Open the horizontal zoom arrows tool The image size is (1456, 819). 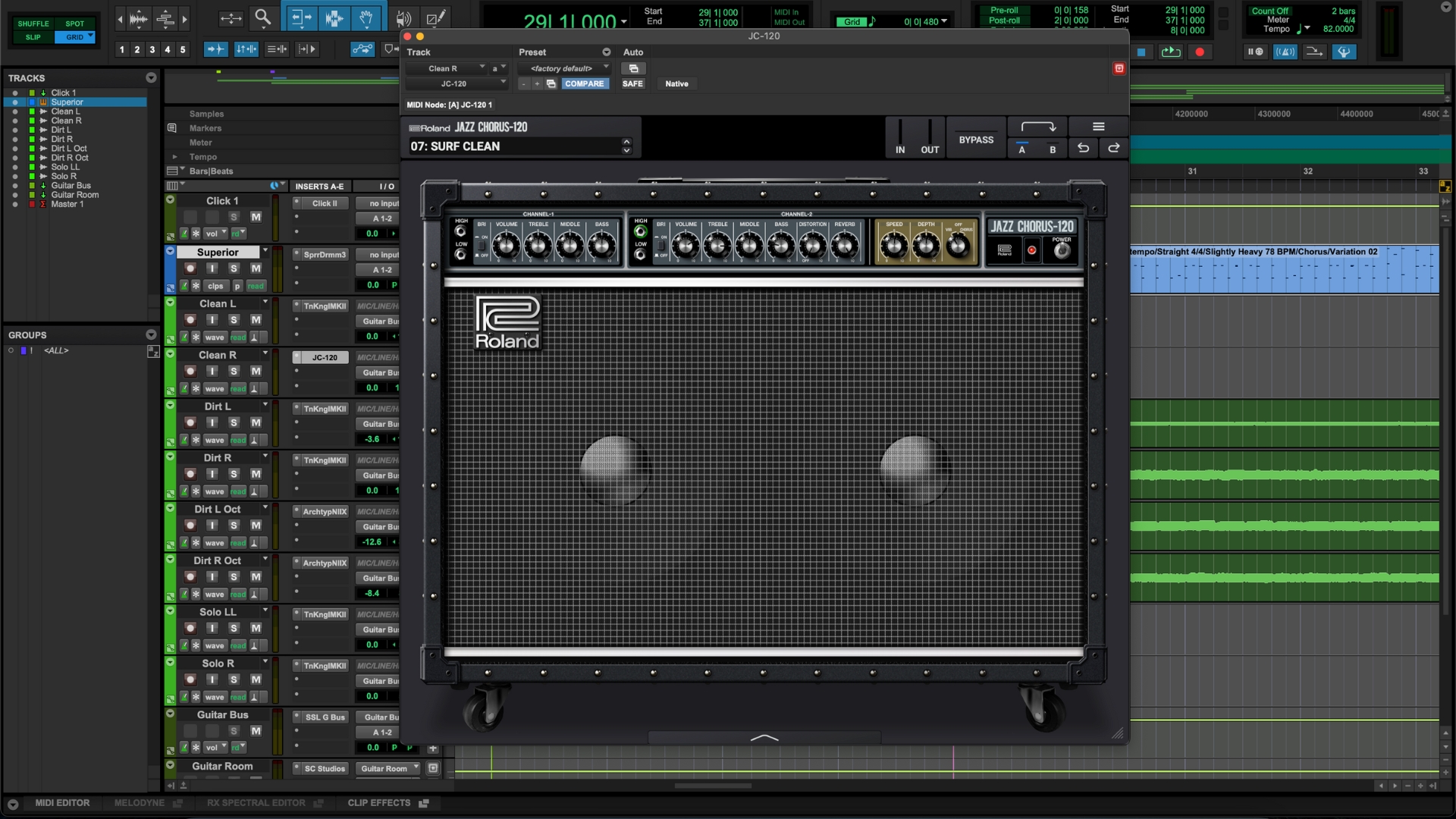pyautogui.click(x=231, y=18)
